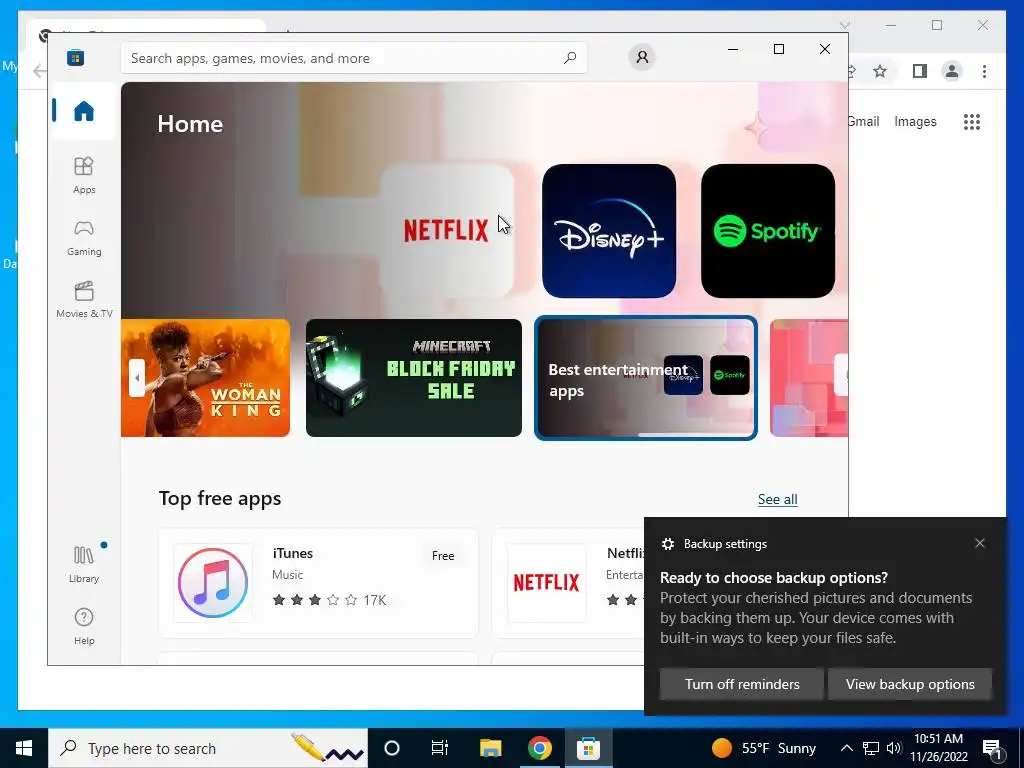Screen dimensions: 1024x768
Task: Open Minecraft Block Friday Sale banner
Action: pos(413,378)
